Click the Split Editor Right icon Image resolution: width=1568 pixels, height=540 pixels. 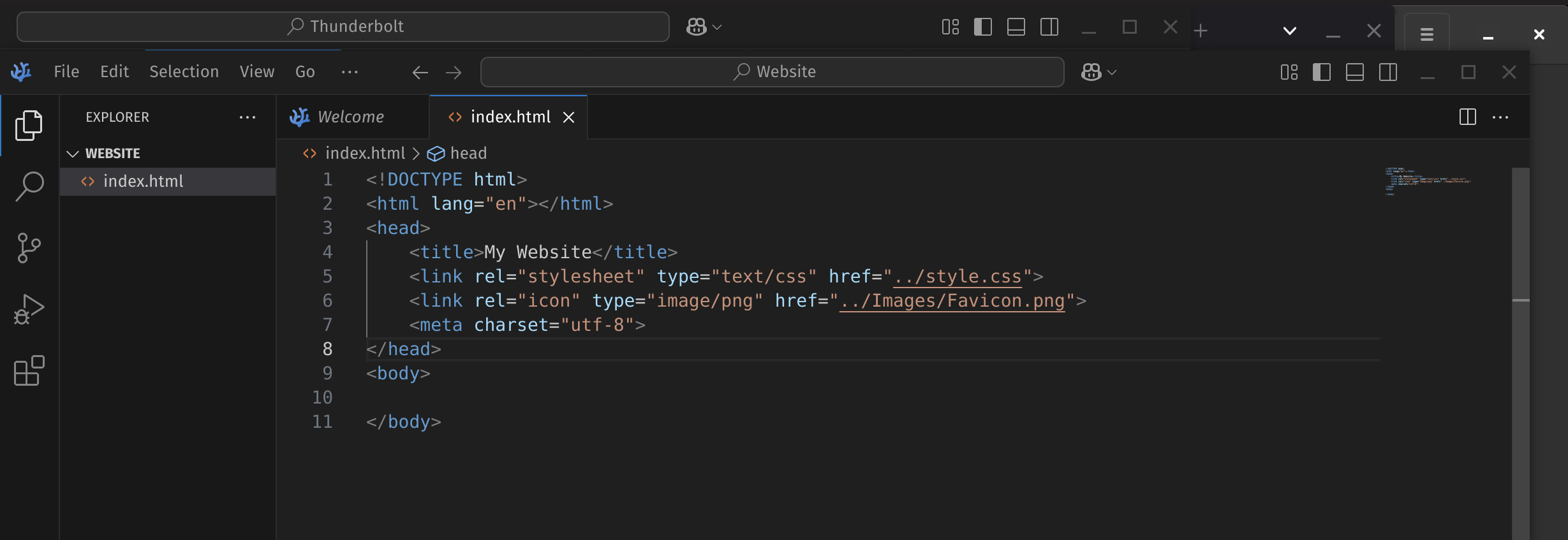pyautogui.click(x=1467, y=117)
